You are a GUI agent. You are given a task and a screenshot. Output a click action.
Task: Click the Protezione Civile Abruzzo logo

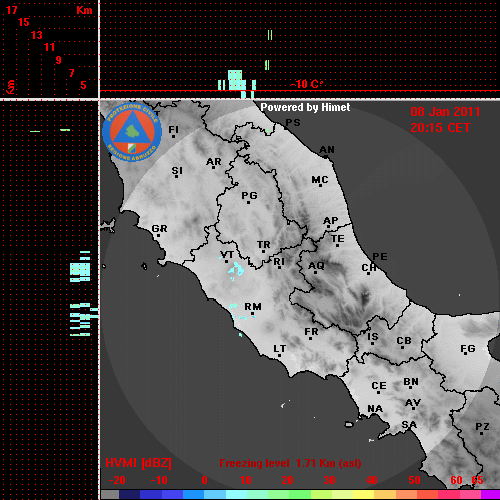point(132,132)
